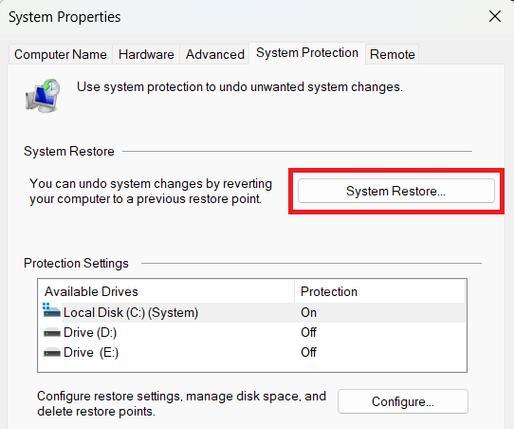Open the Hardware tab
The height and width of the screenshot is (429, 514).
(146, 54)
